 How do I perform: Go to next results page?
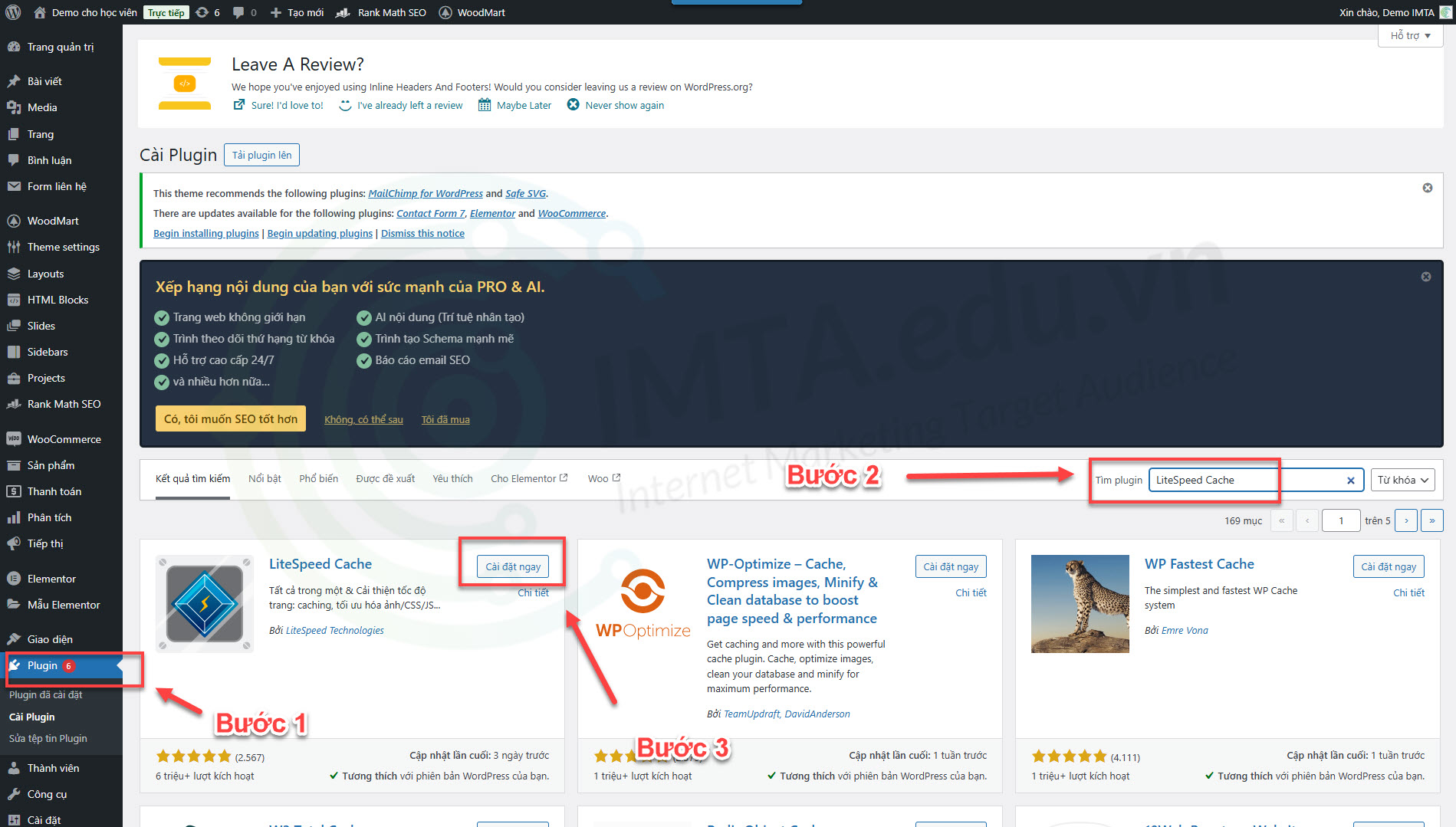[x=1406, y=520]
